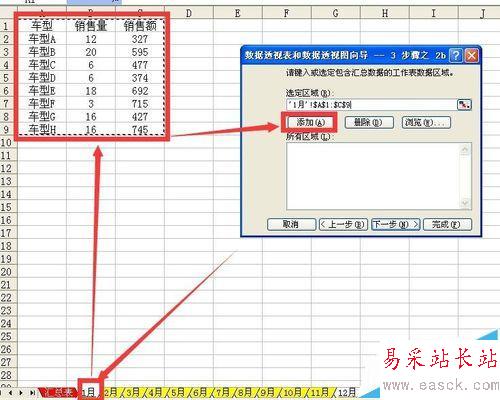Click into the 选定区域 range input field
Viewport: 500px width, 400px height.
371,105
